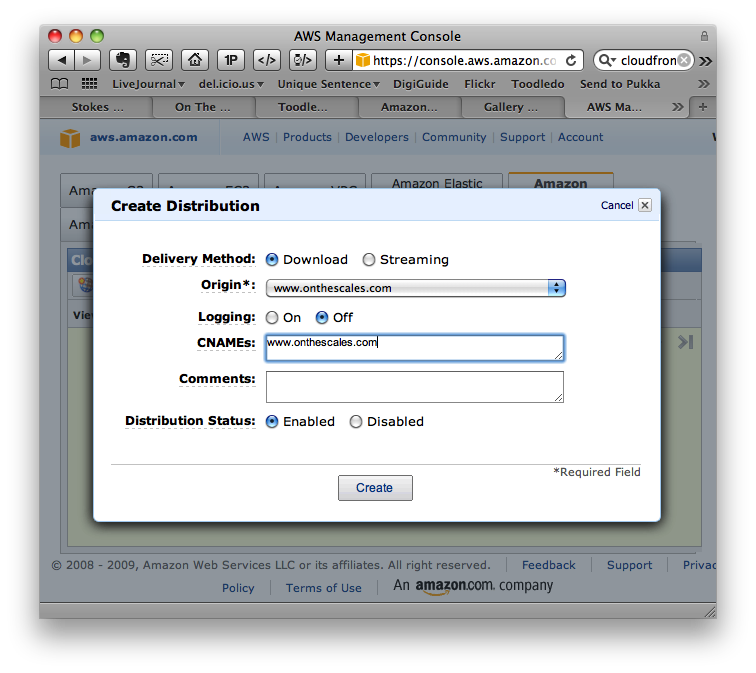Viewport: 756px width, 673px height.
Task: Click the Cancel link
Action: click(x=617, y=205)
